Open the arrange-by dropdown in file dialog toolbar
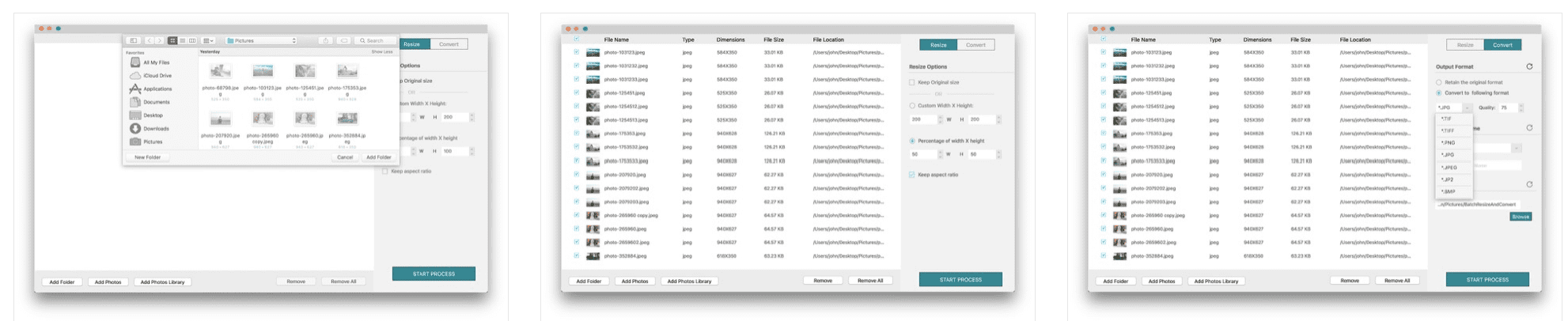The height and width of the screenshot is (321, 1568). pyautogui.click(x=208, y=40)
